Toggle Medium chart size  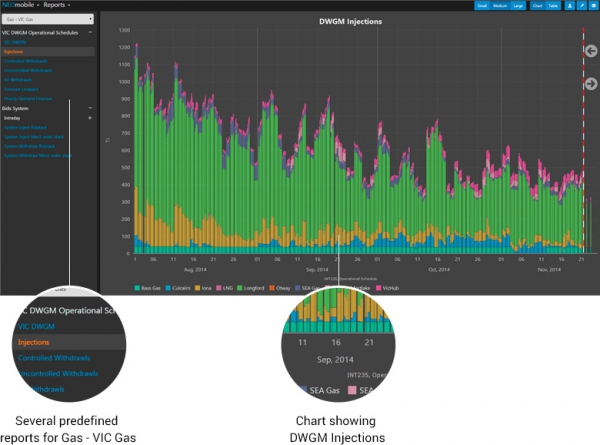tap(500, 6)
